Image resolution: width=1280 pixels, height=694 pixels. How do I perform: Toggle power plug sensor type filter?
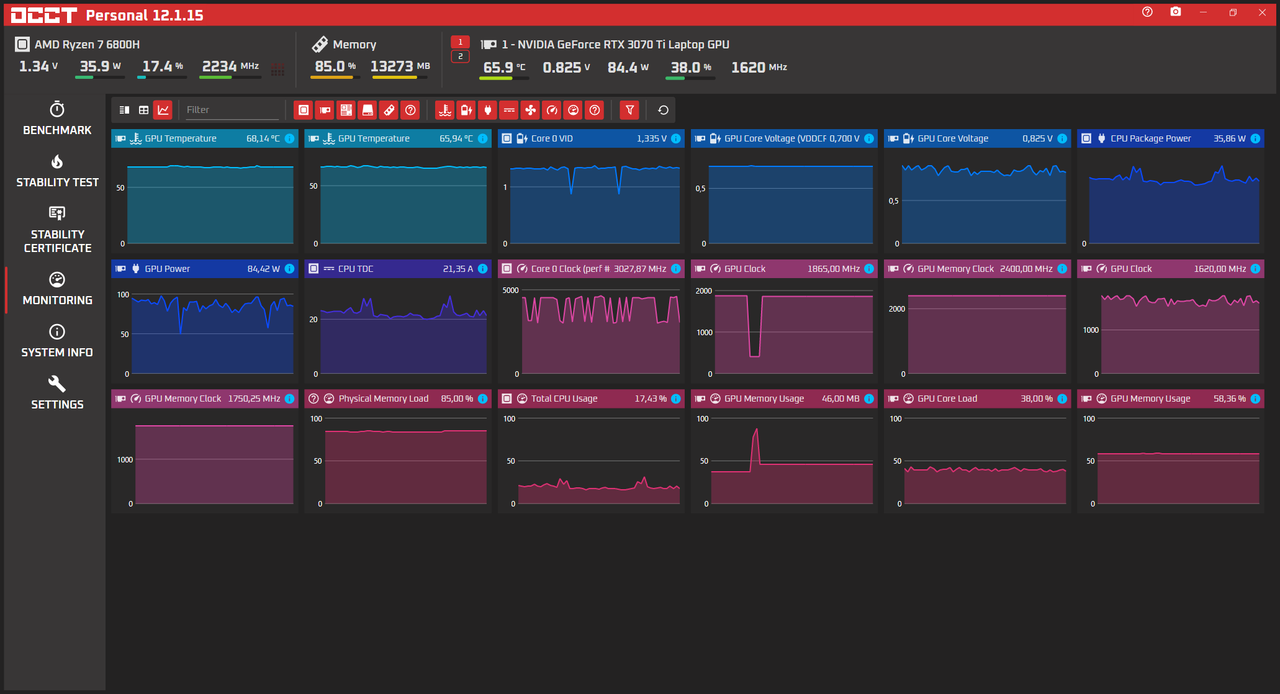point(488,110)
